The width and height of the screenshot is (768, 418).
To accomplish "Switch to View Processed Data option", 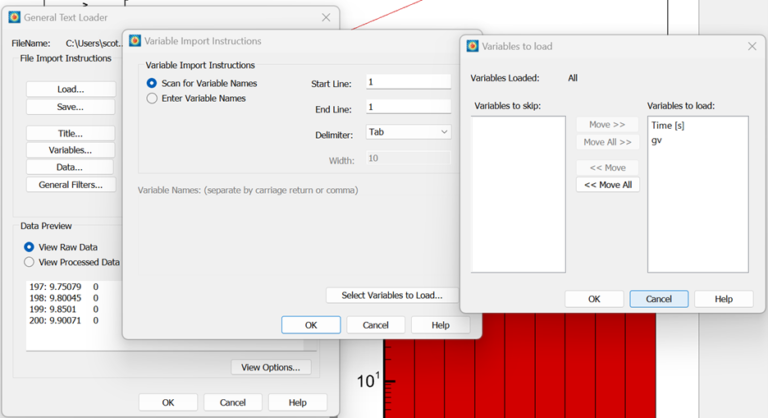I will point(29,262).
